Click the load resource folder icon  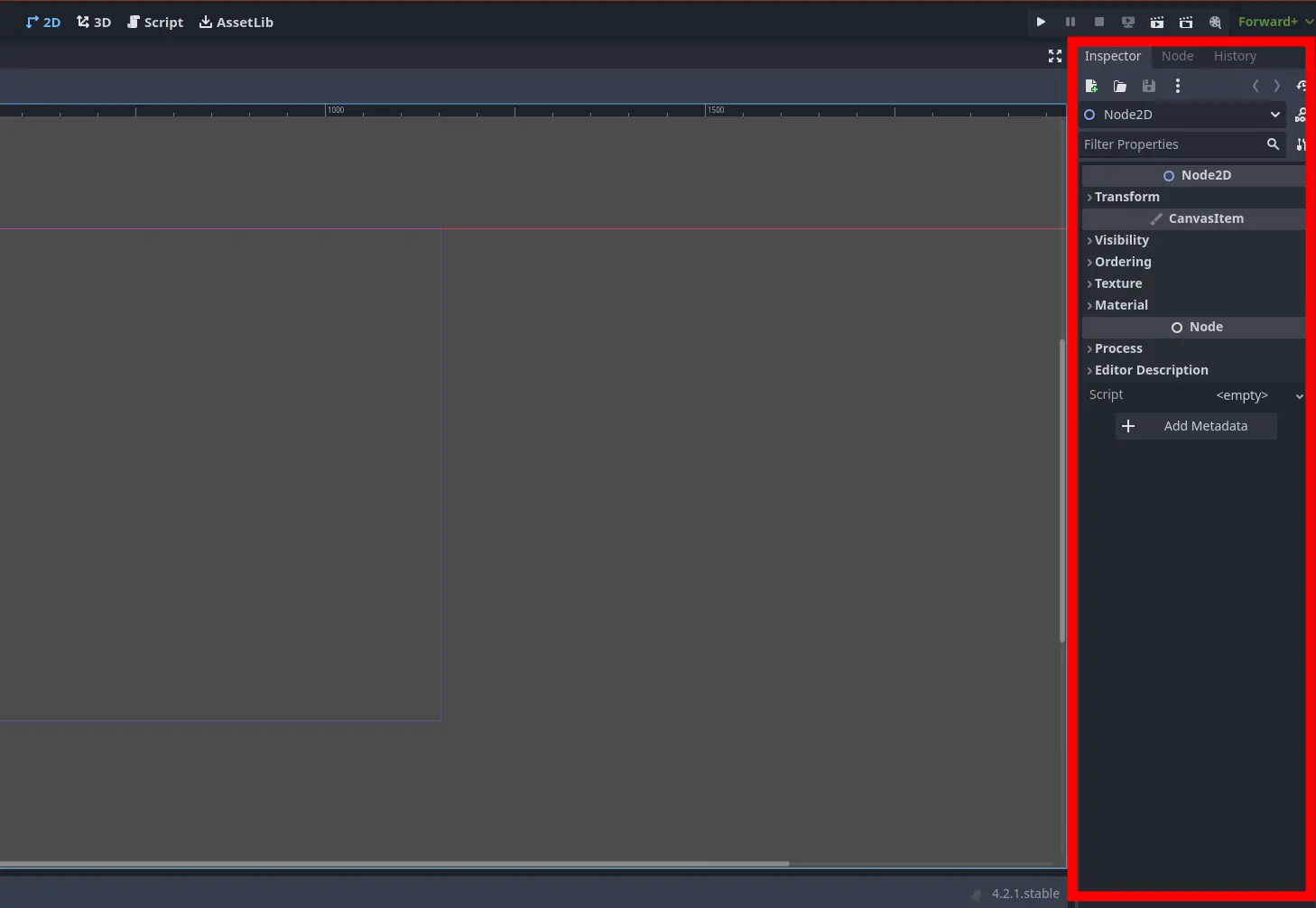1120,86
